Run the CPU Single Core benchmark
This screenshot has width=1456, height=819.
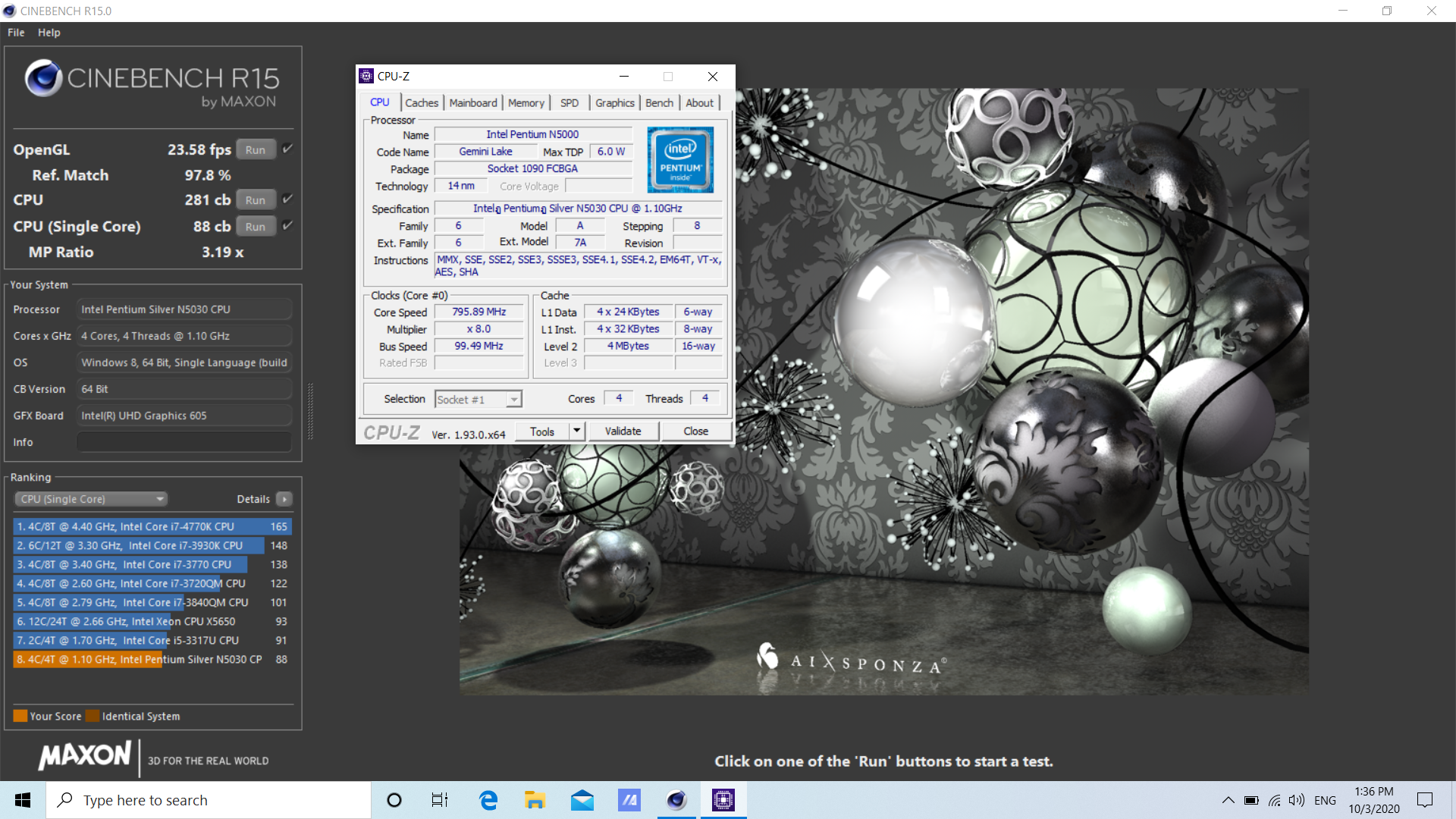tap(256, 227)
